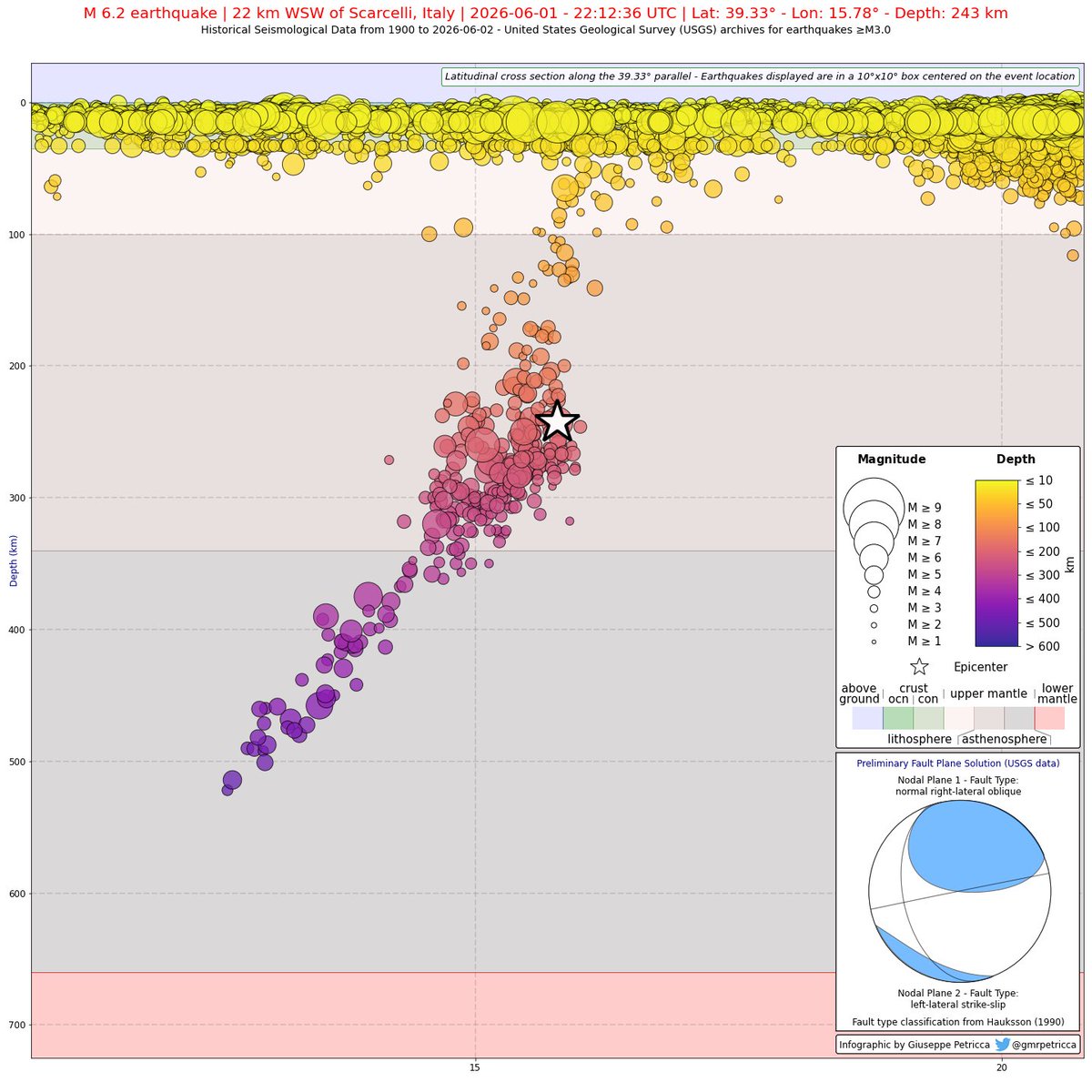Click the focal mechanism beachball diagram

pos(958,891)
